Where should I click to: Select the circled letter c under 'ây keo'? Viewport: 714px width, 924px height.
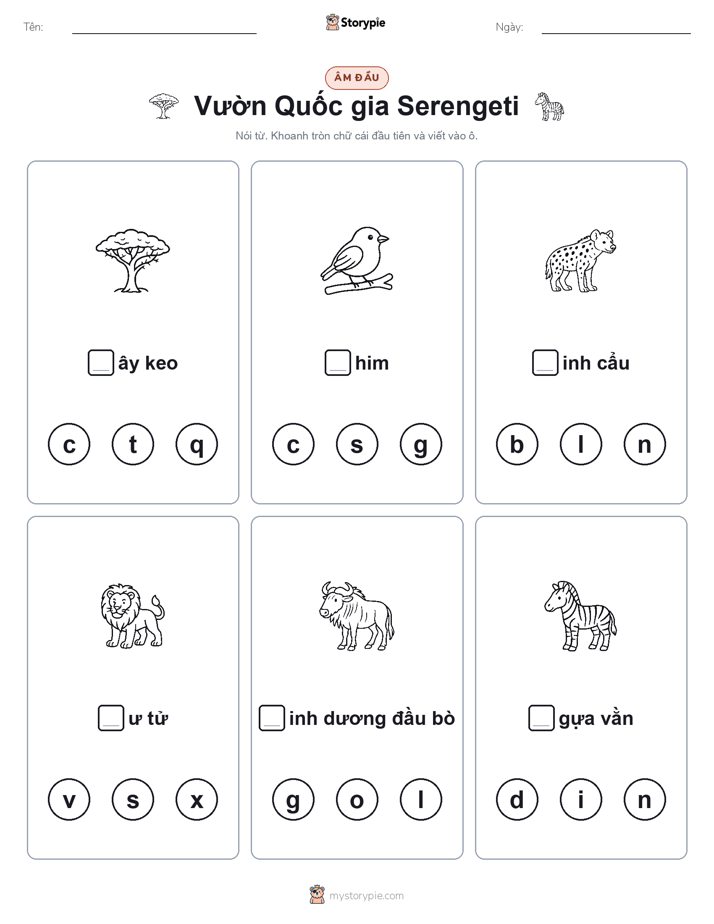click(69, 444)
